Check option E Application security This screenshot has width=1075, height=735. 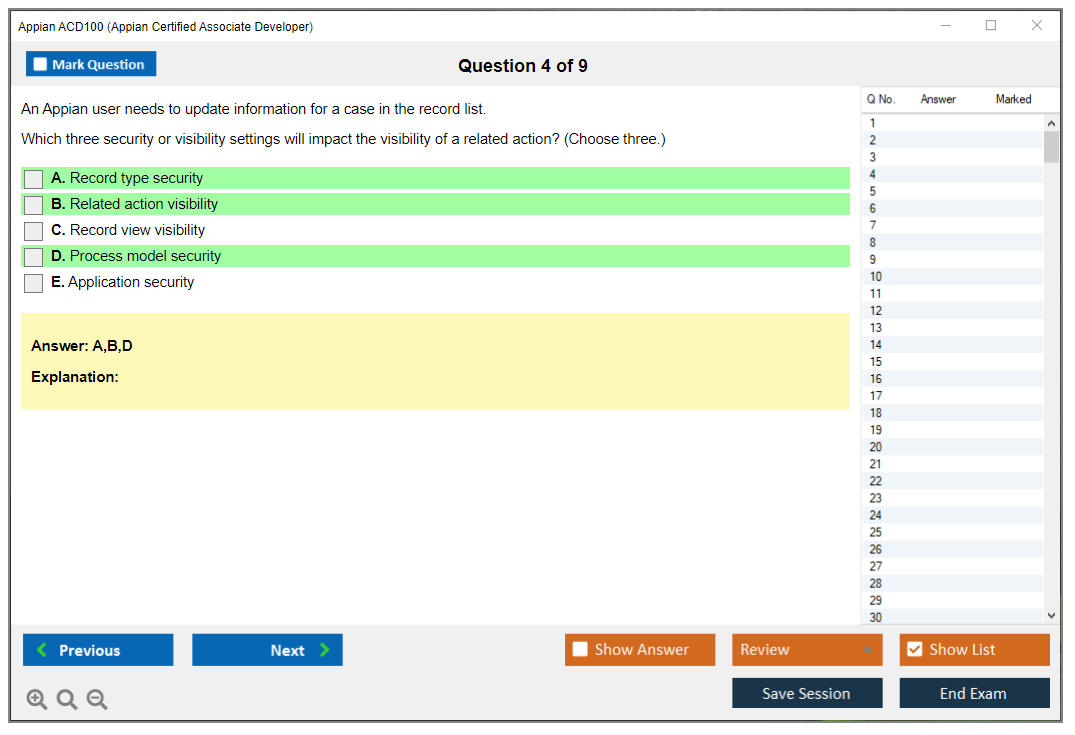(34, 283)
